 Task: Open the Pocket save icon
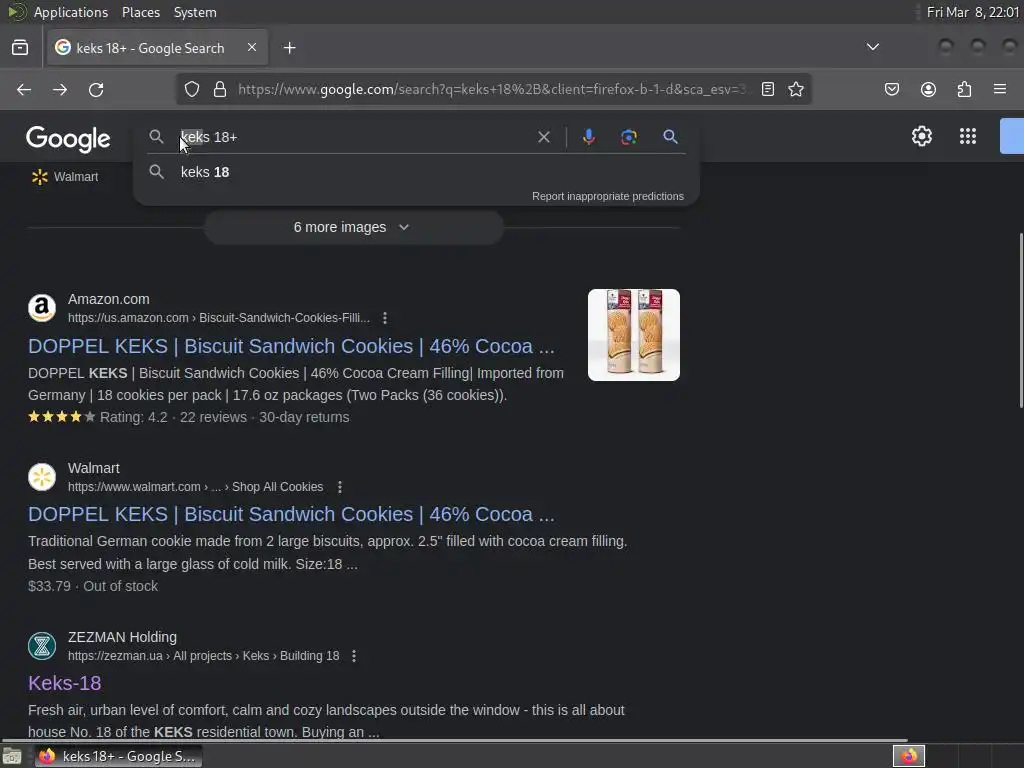(x=892, y=89)
